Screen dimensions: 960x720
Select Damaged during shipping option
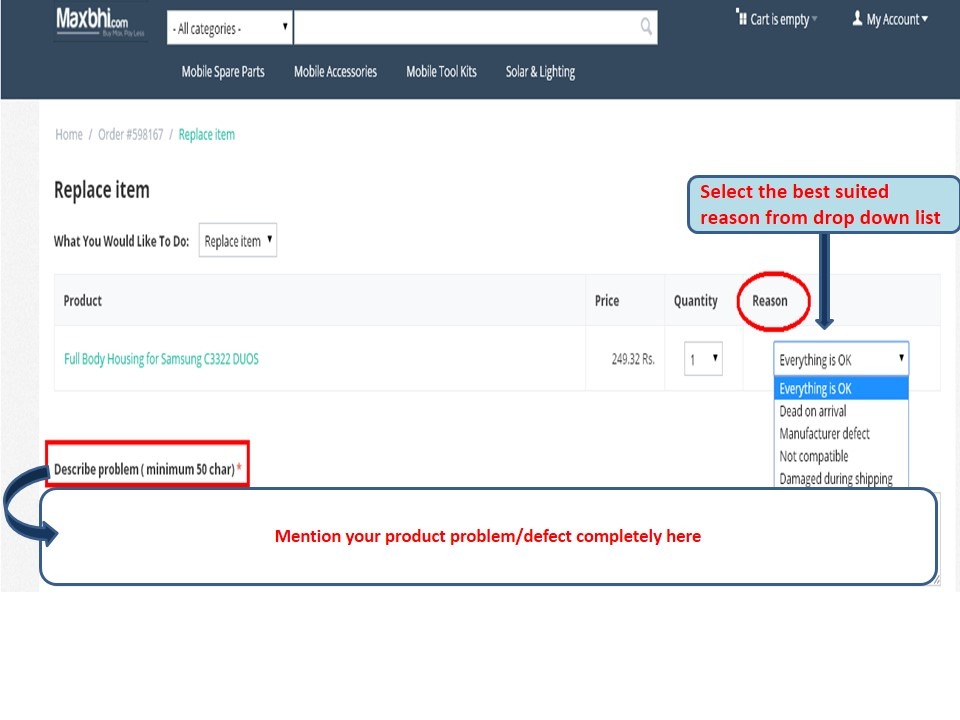tap(836, 479)
